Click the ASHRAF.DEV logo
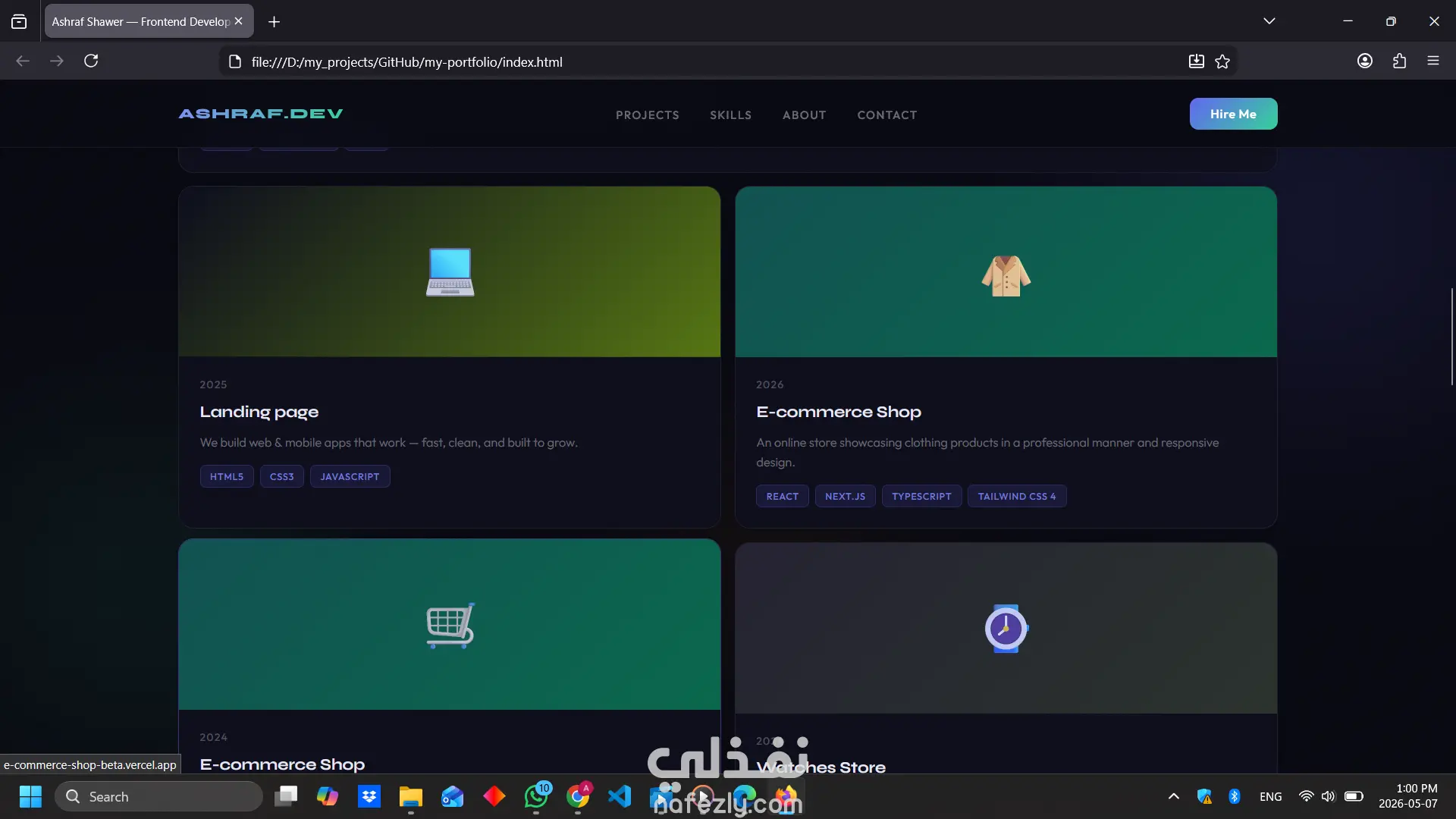This screenshot has height=819, width=1456. (x=261, y=114)
